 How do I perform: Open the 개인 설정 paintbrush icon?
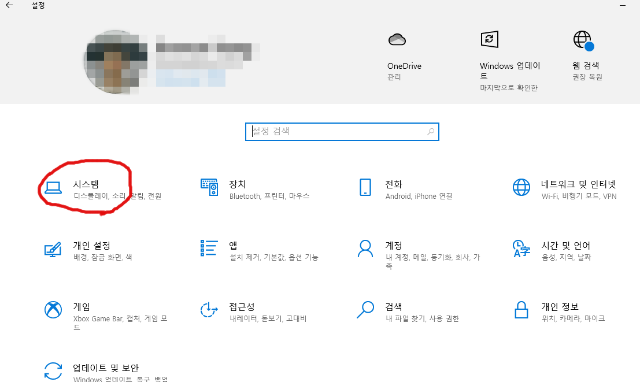(x=53, y=249)
